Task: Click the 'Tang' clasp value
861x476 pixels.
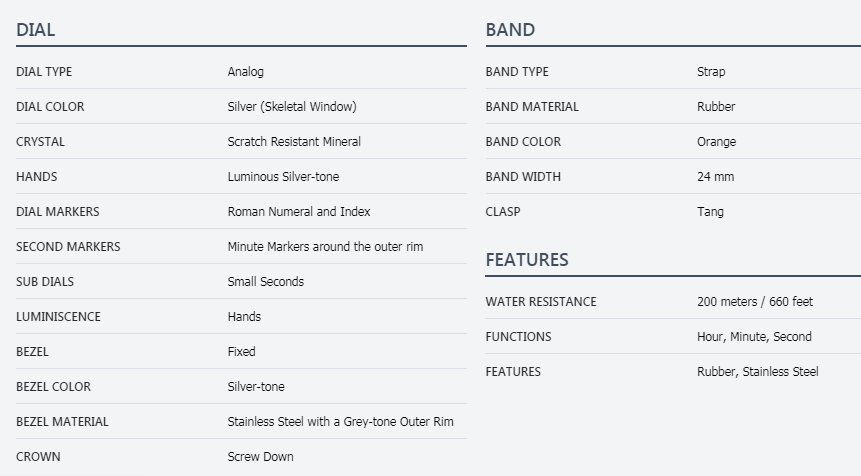Action: click(710, 212)
